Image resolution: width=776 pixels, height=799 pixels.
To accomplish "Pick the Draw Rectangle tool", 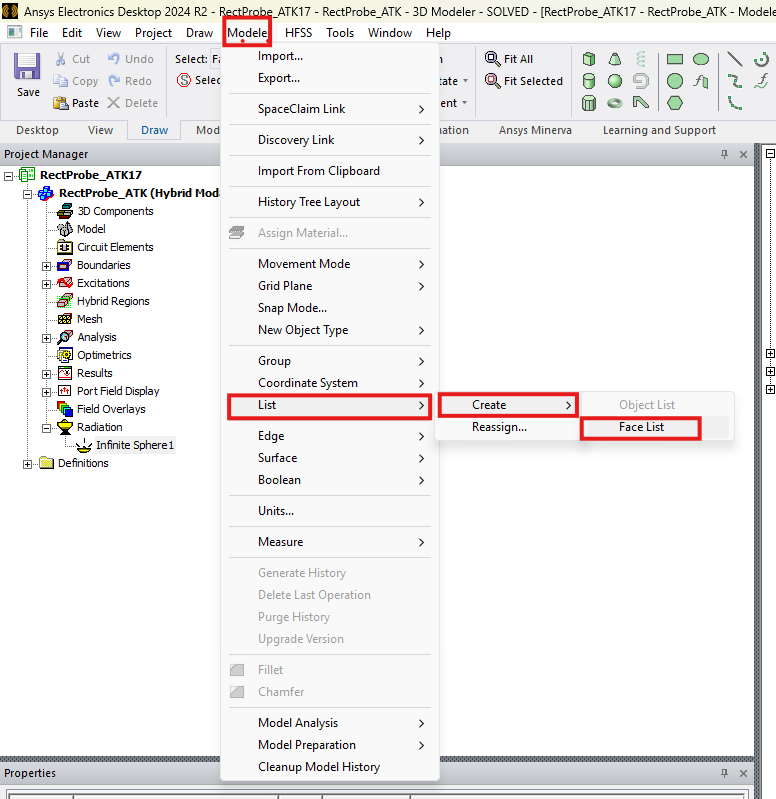I will tap(675, 60).
